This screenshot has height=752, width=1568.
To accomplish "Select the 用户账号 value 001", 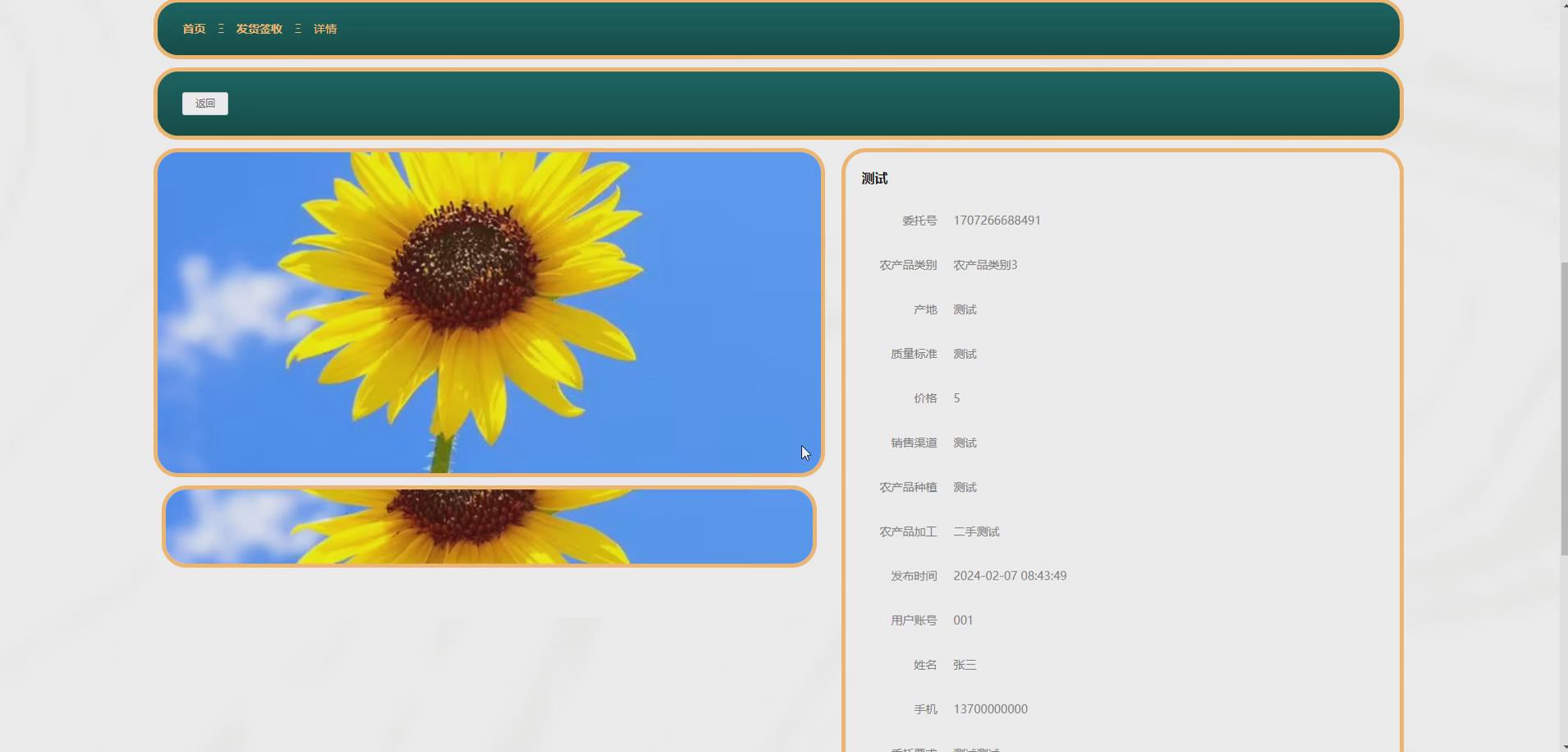I will (963, 621).
